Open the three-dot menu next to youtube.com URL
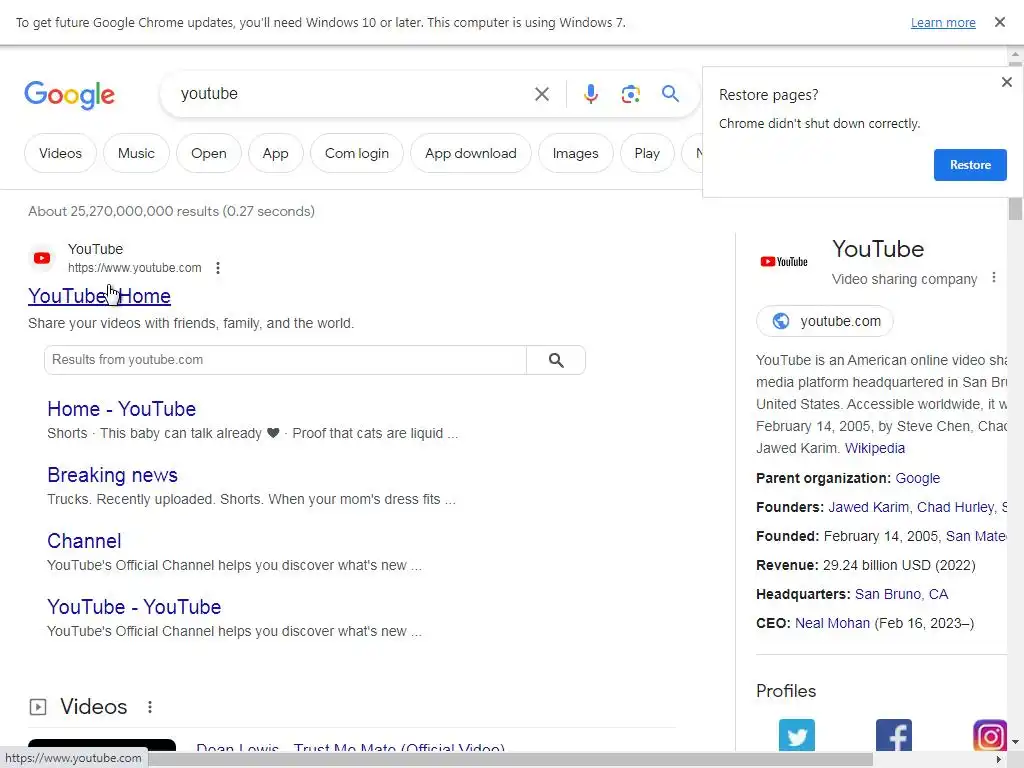1024x768 pixels. pos(217,268)
